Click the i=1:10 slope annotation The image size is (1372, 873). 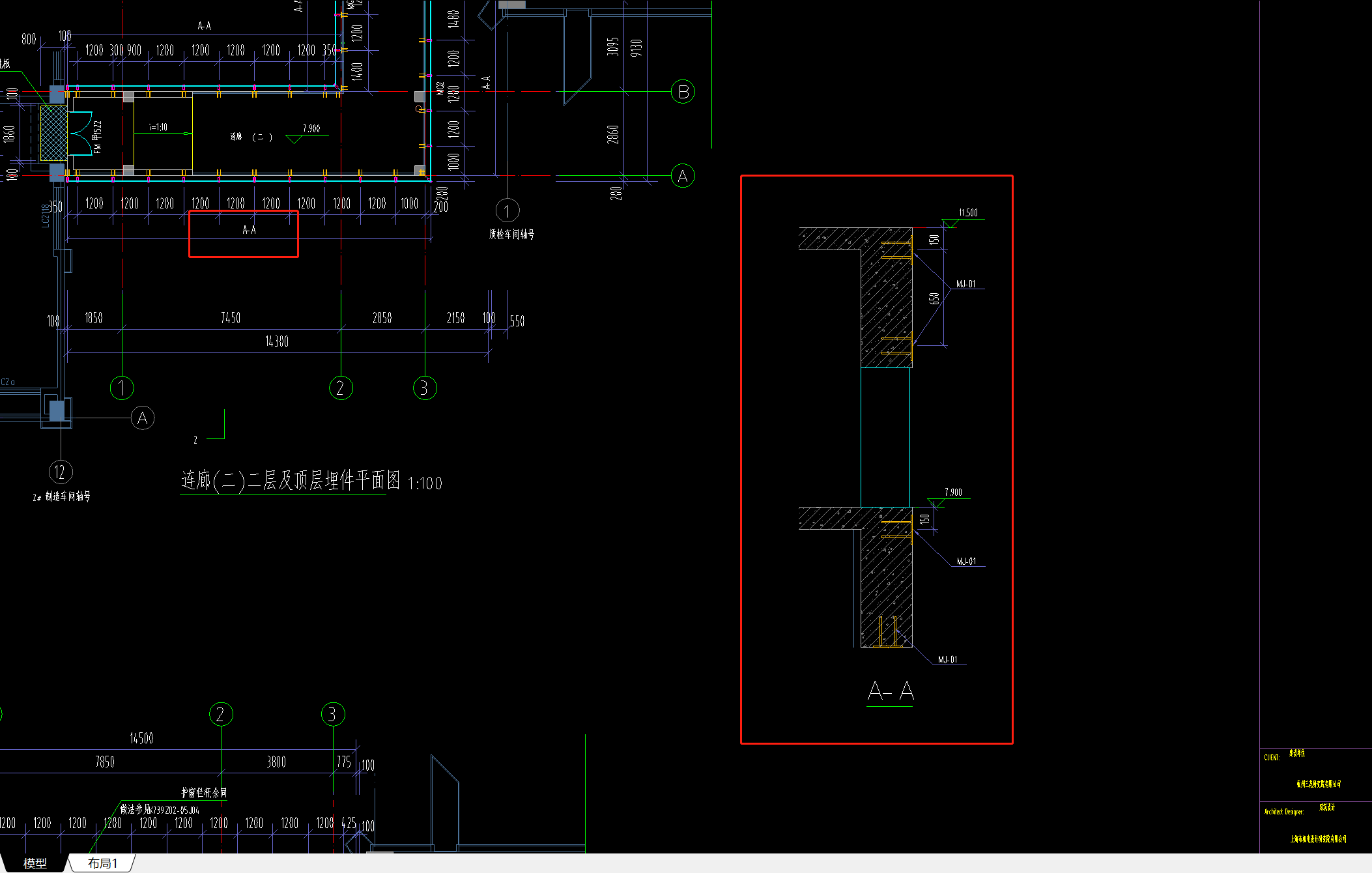(158, 127)
